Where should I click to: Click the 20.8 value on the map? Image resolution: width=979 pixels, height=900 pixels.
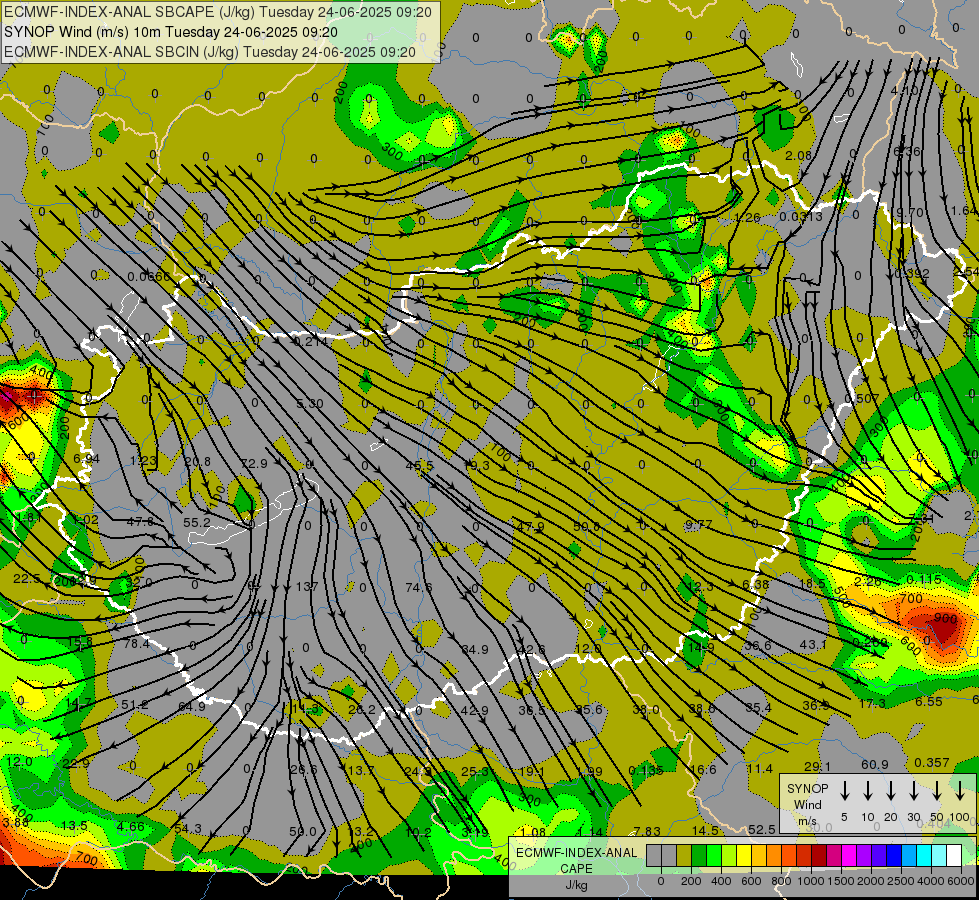point(197,462)
